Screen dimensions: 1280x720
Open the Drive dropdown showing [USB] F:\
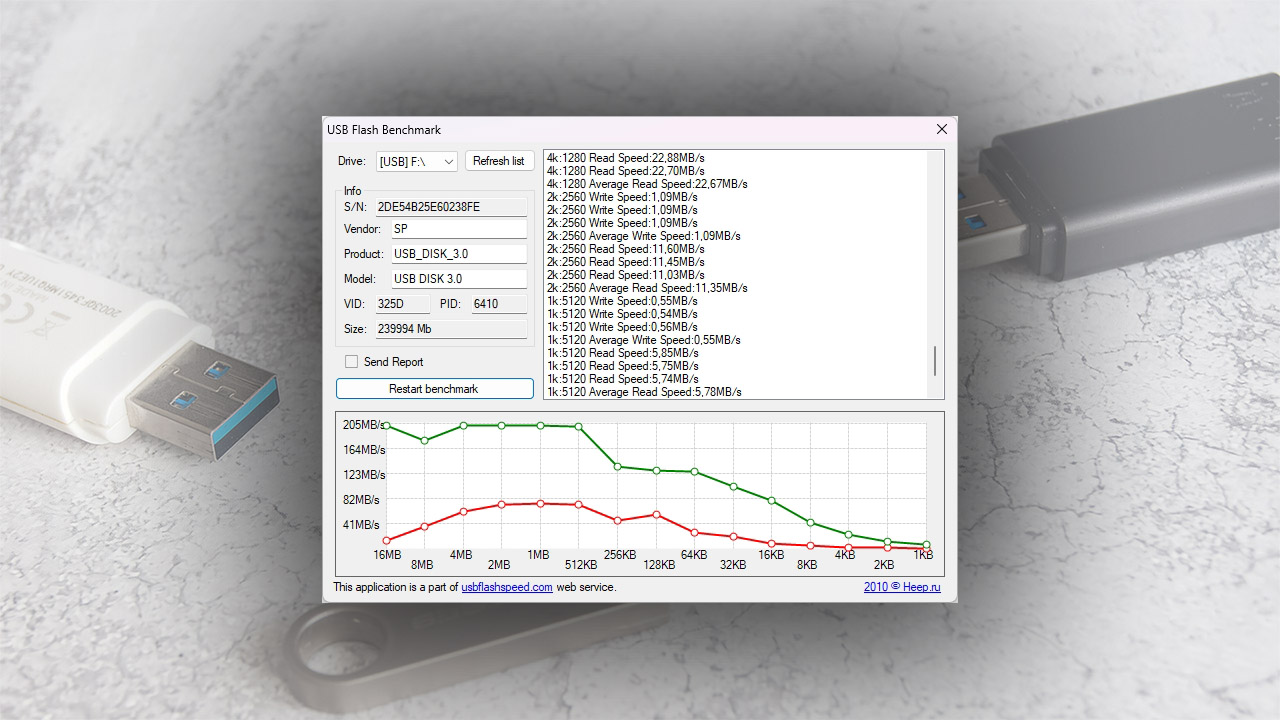416,162
